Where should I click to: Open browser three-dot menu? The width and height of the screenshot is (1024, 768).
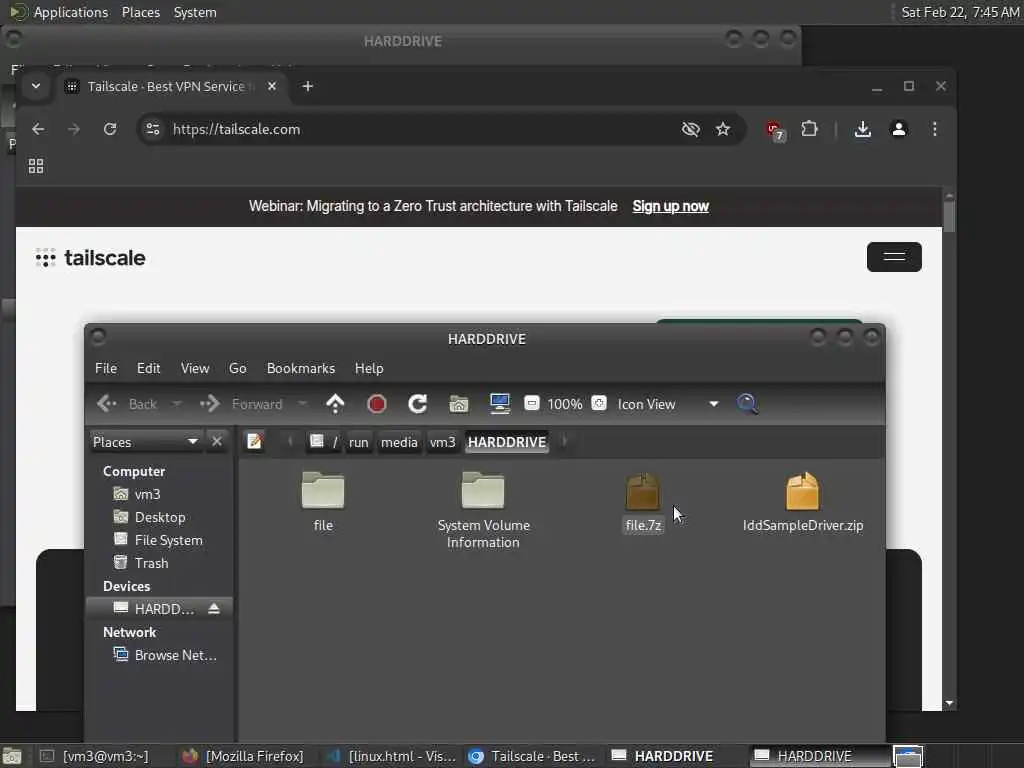click(x=935, y=129)
